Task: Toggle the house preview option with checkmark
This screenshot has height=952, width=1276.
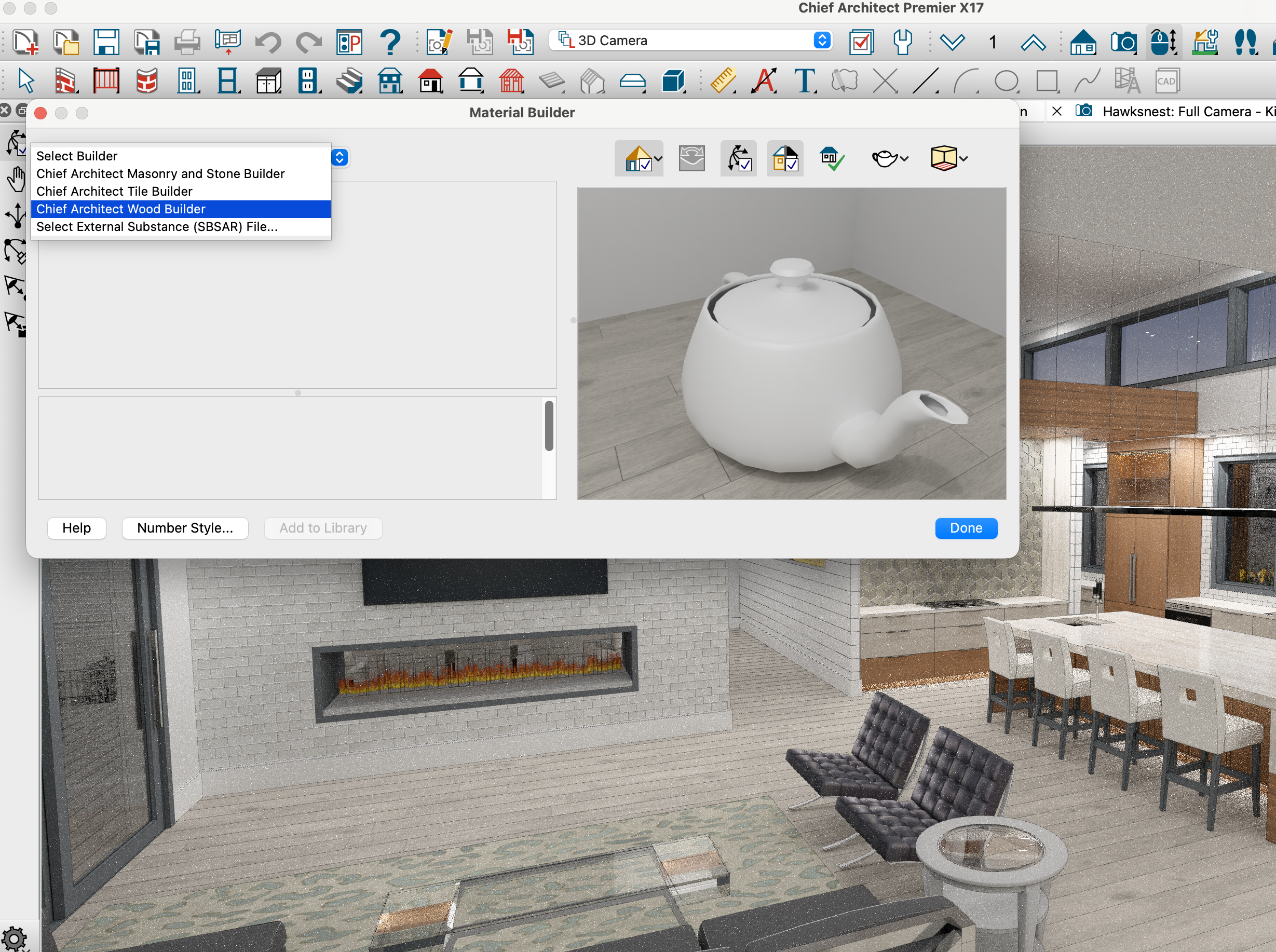Action: pyautogui.click(x=638, y=158)
